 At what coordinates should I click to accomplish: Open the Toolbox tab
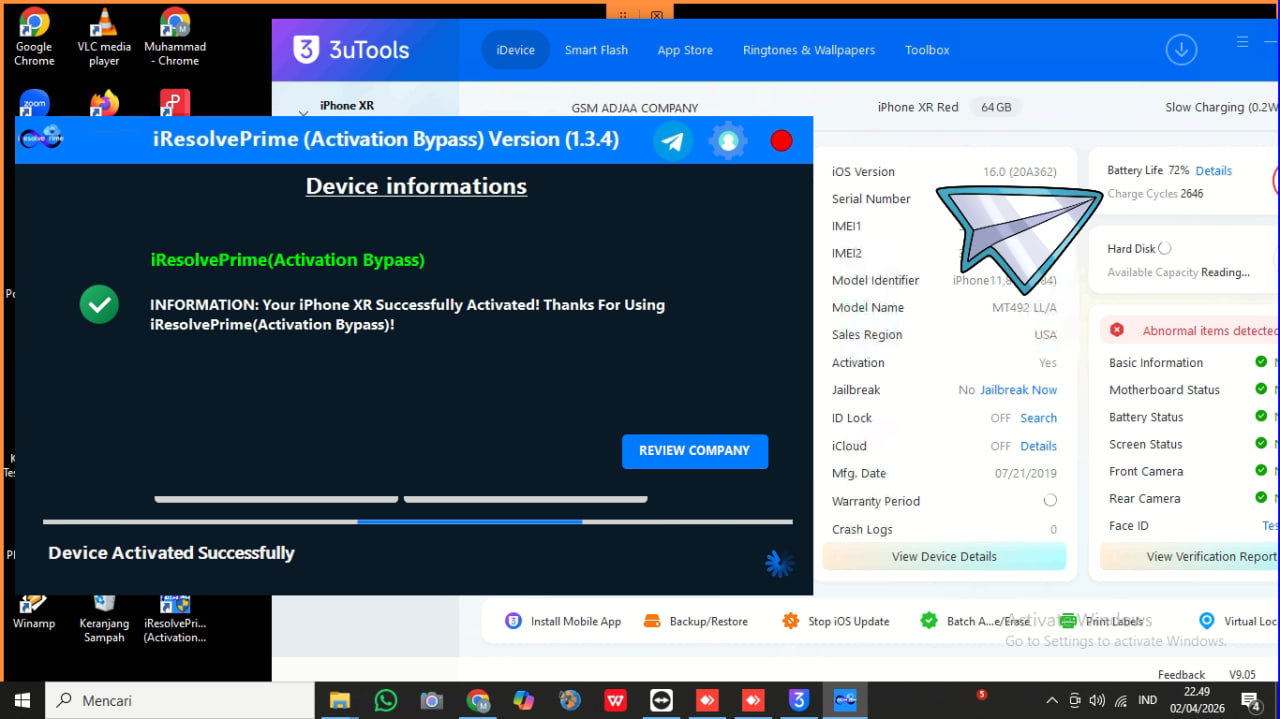[927, 50]
